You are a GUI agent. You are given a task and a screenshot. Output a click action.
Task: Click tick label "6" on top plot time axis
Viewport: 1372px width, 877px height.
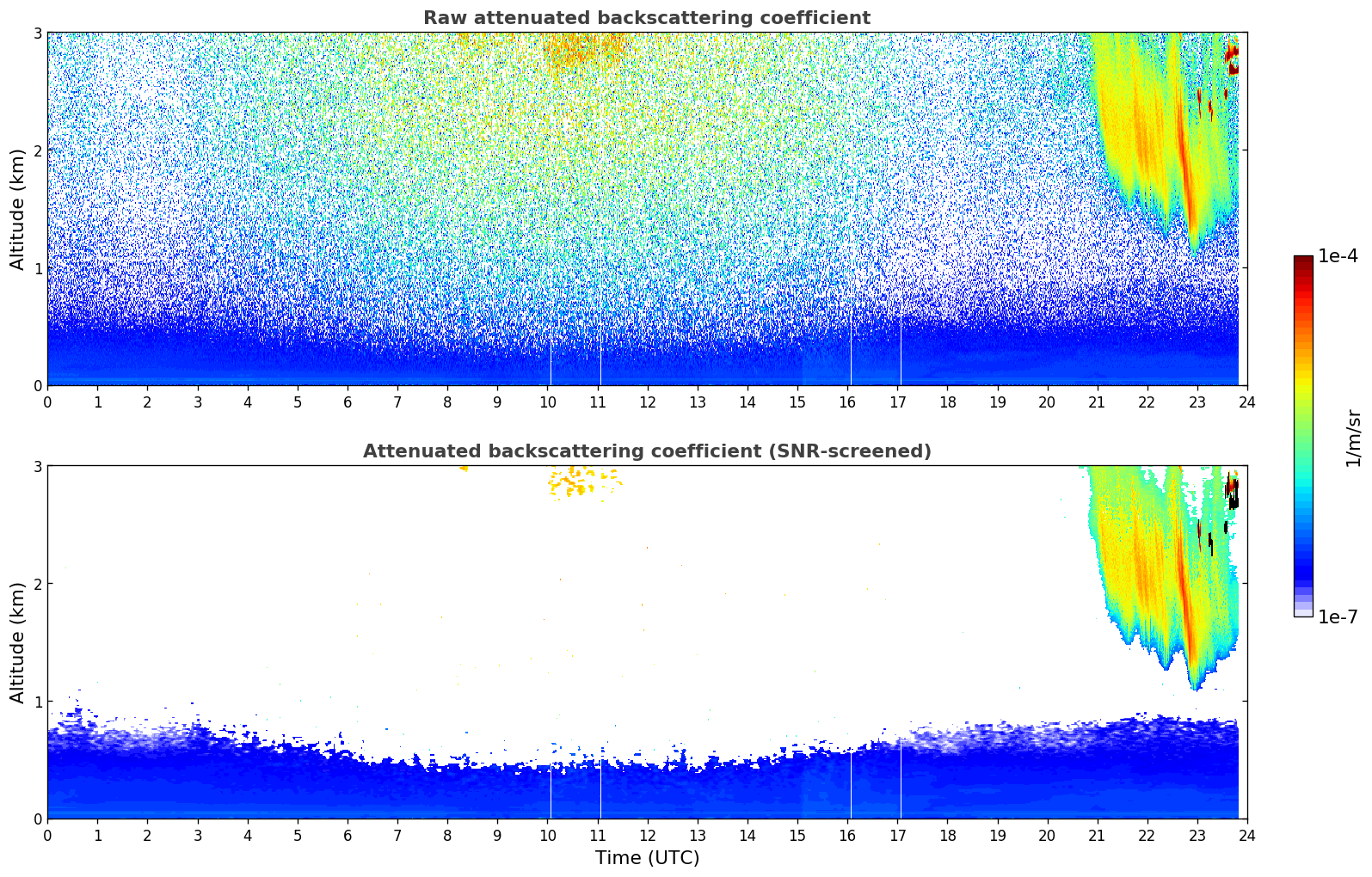(x=348, y=402)
